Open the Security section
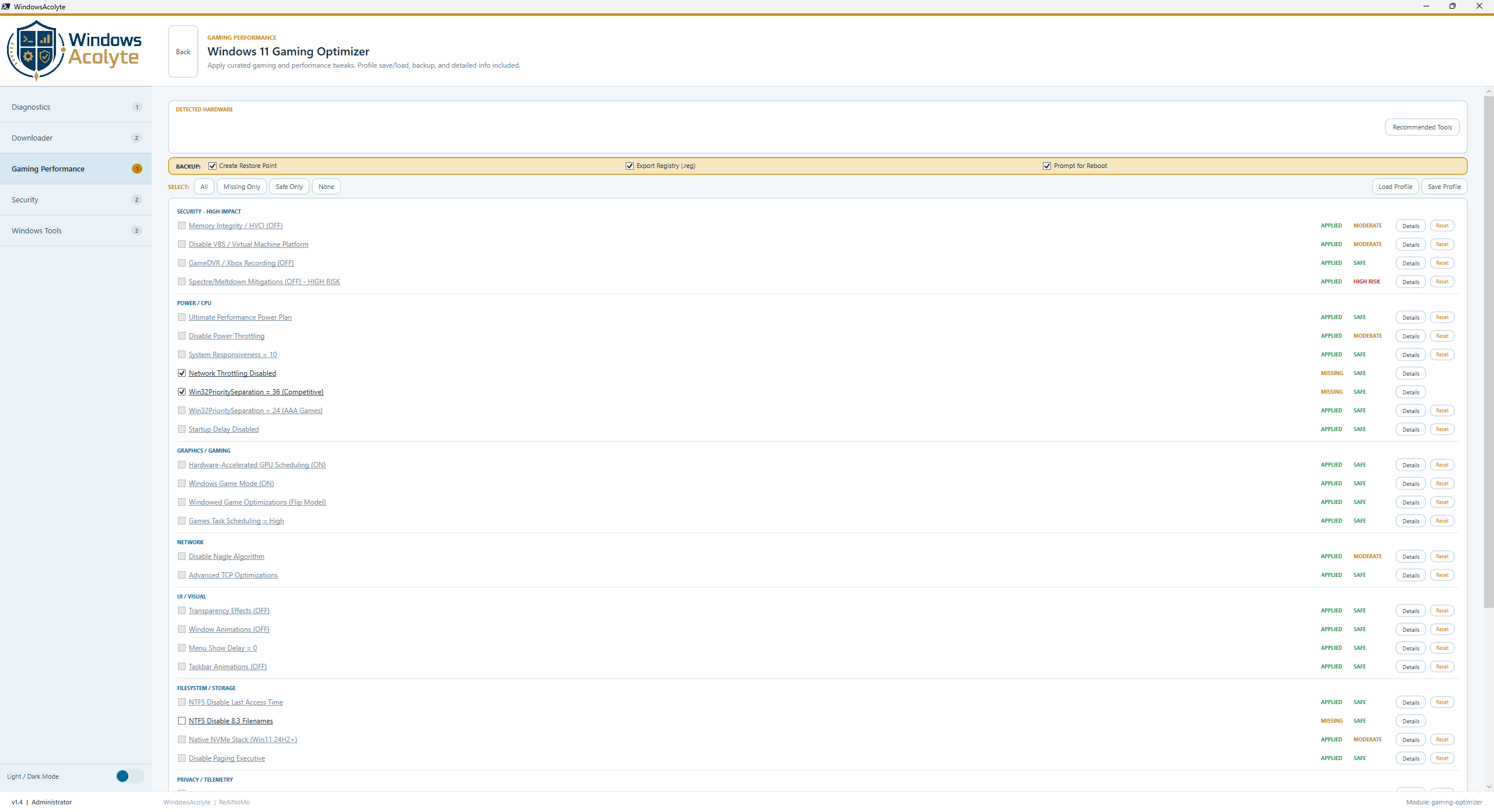 click(x=76, y=199)
